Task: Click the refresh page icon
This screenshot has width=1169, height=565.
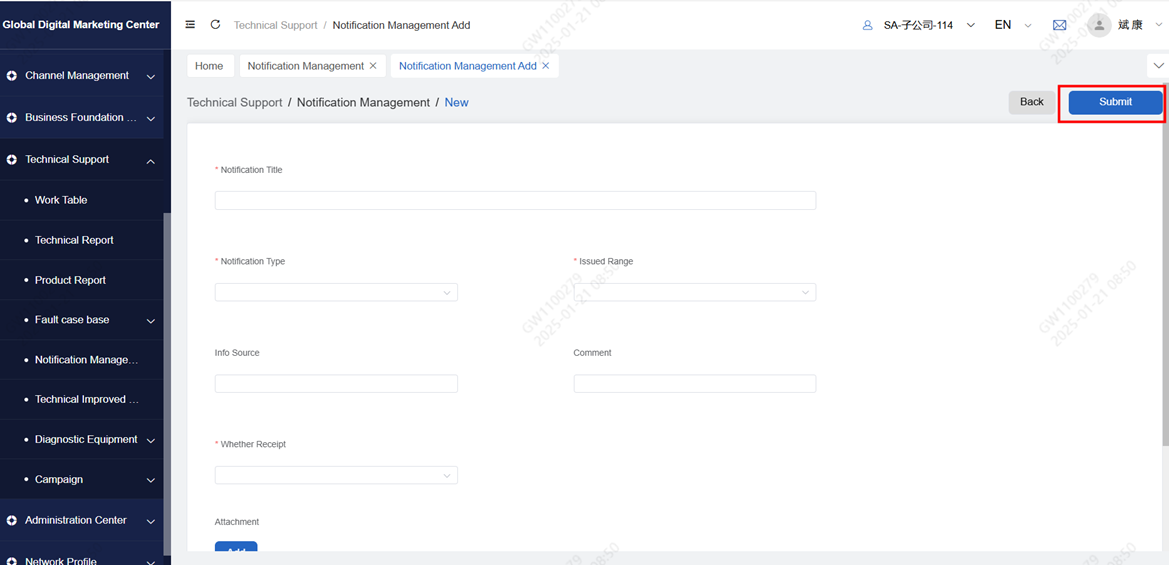Action: tap(215, 25)
